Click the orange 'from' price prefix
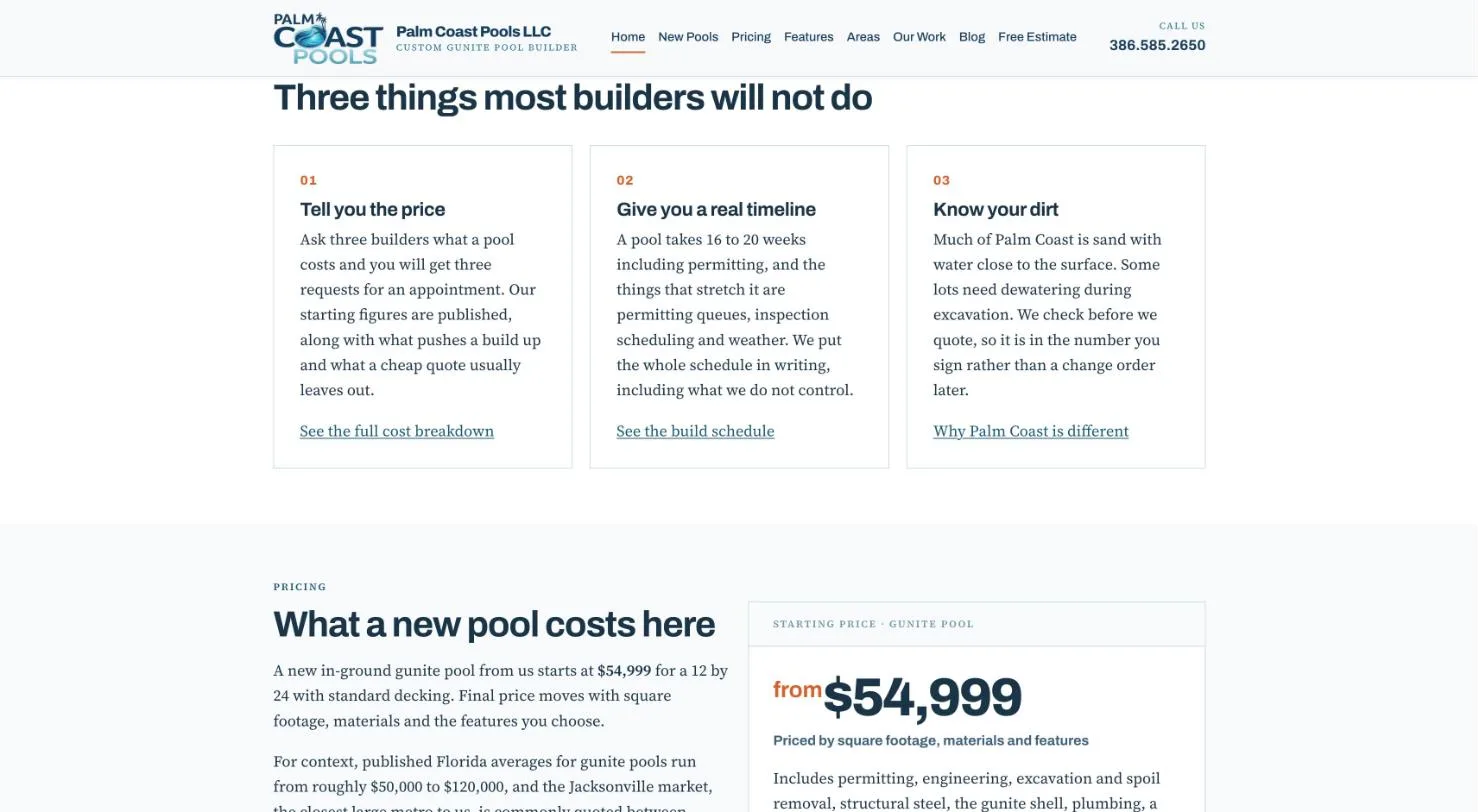Viewport: 1478px width, 812px height. (x=797, y=689)
